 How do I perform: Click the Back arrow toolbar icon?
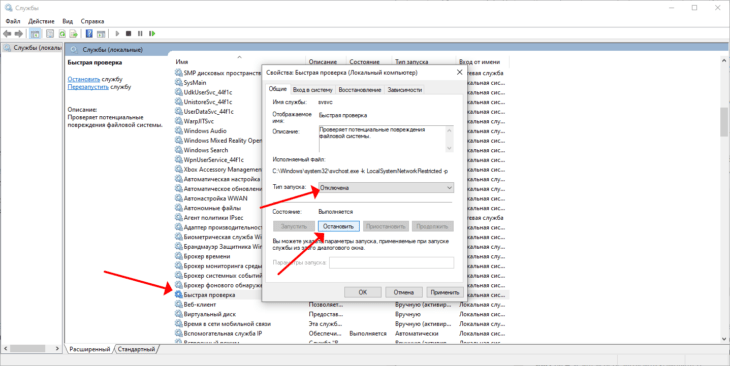pyautogui.click(x=7, y=34)
